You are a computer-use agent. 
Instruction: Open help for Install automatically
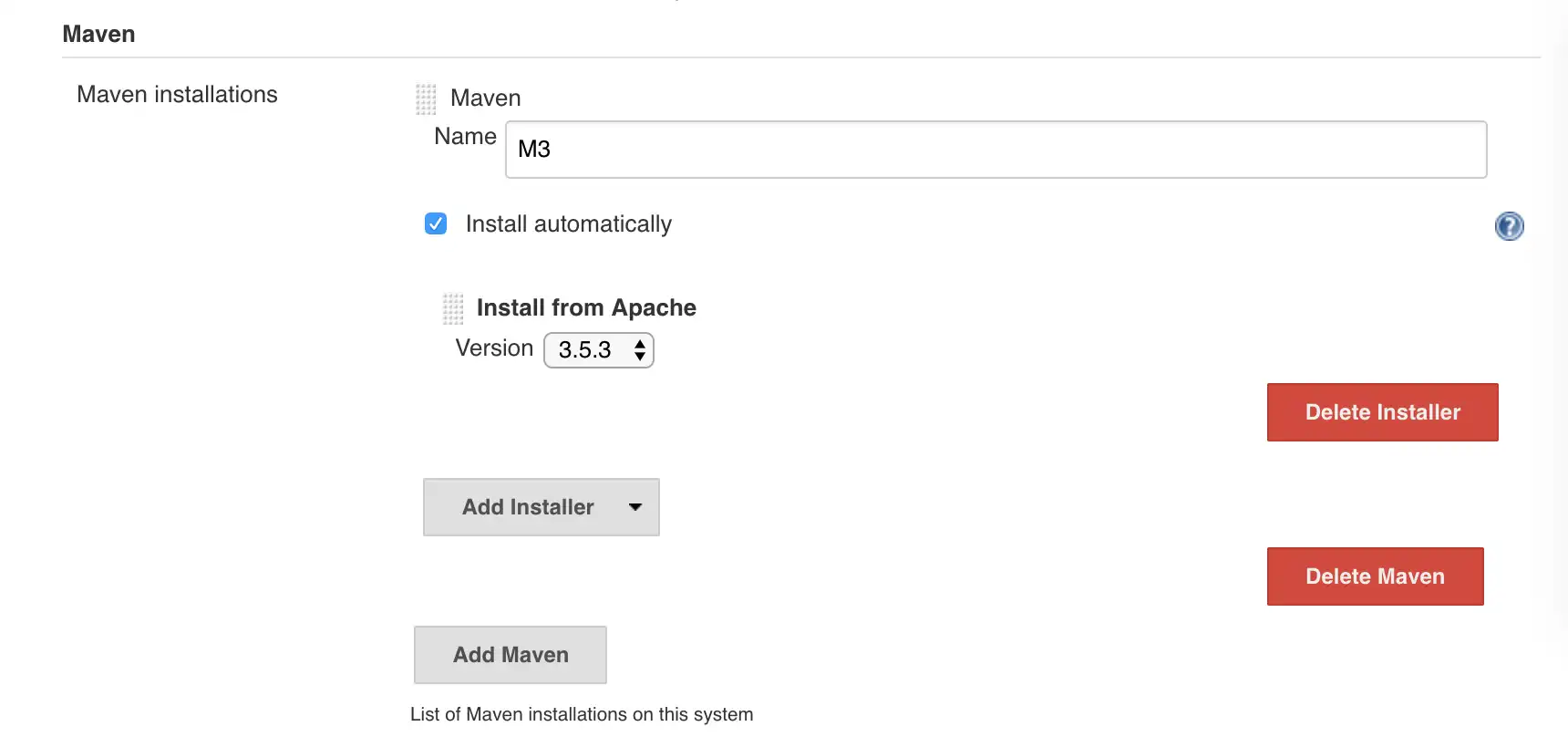tap(1509, 225)
